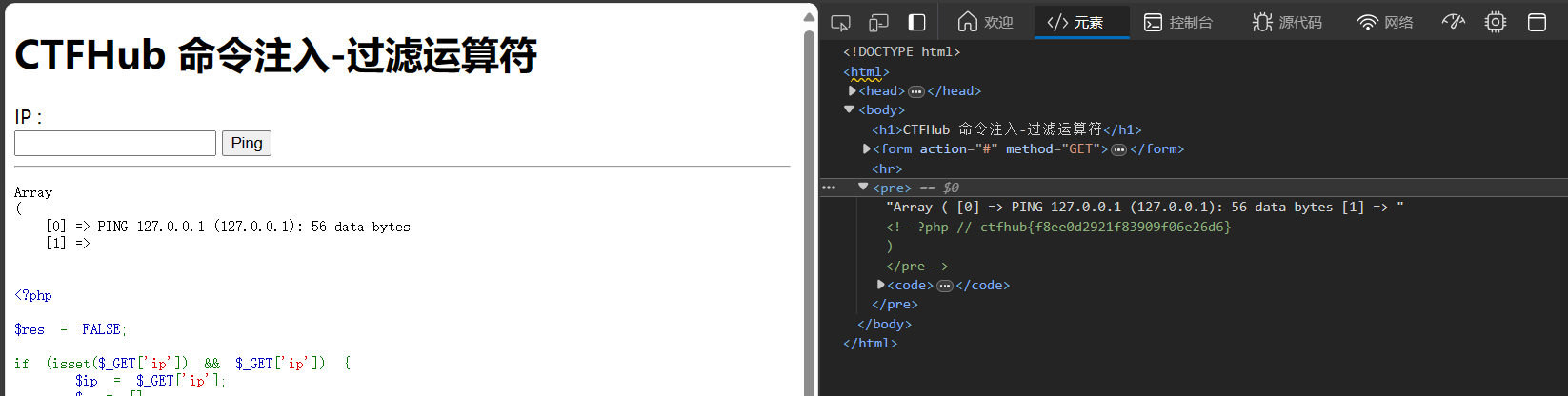Select the closing /body tag row
Screen dimensions: 1568x396
(x=884, y=324)
